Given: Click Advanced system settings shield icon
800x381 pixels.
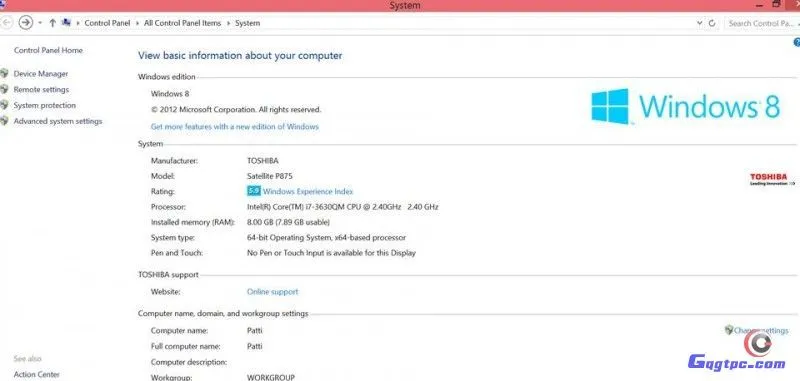Looking at the screenshot, I should click(x=5, y=121).
